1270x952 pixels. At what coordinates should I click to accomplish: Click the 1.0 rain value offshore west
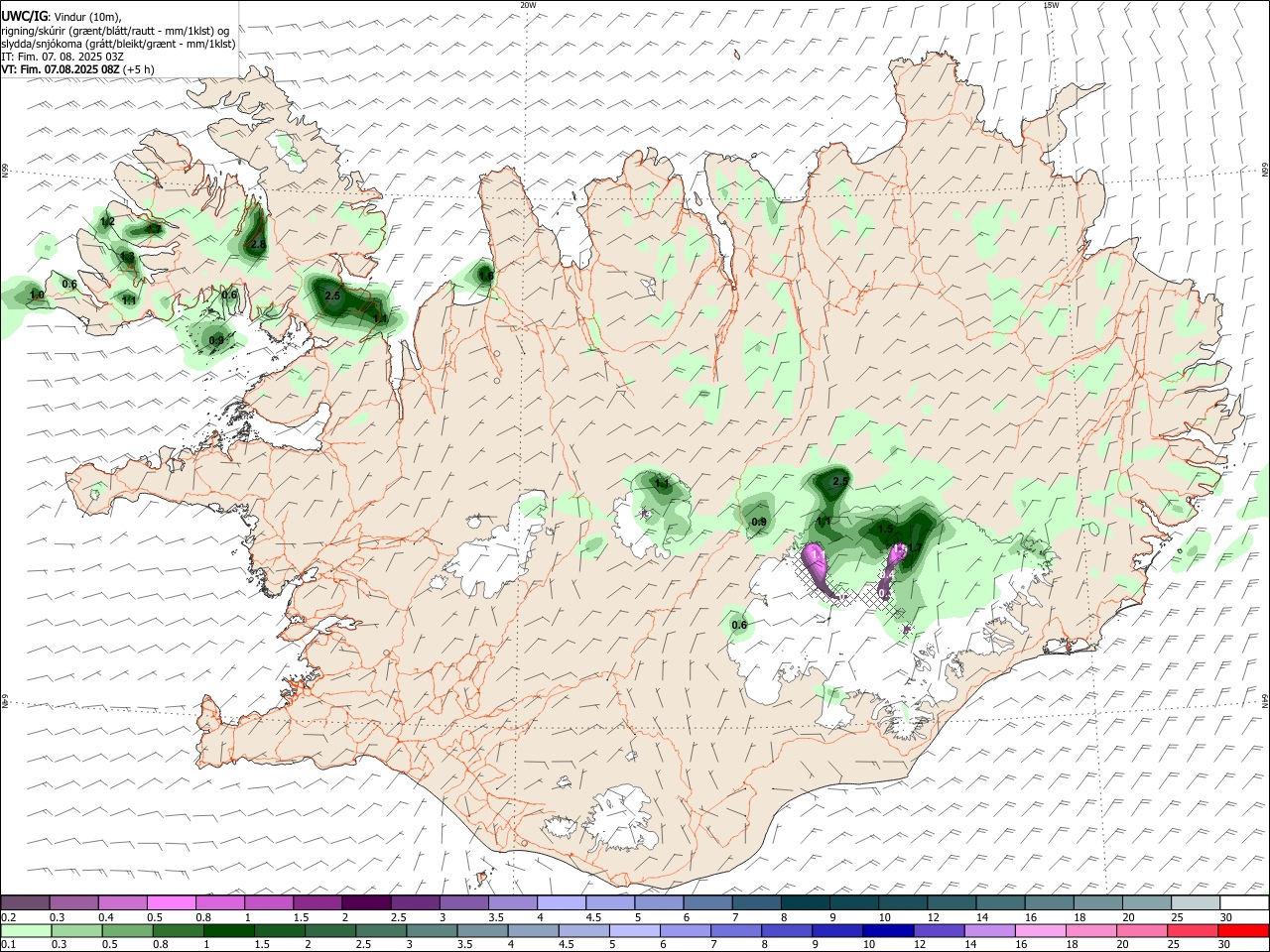point(37,295)
